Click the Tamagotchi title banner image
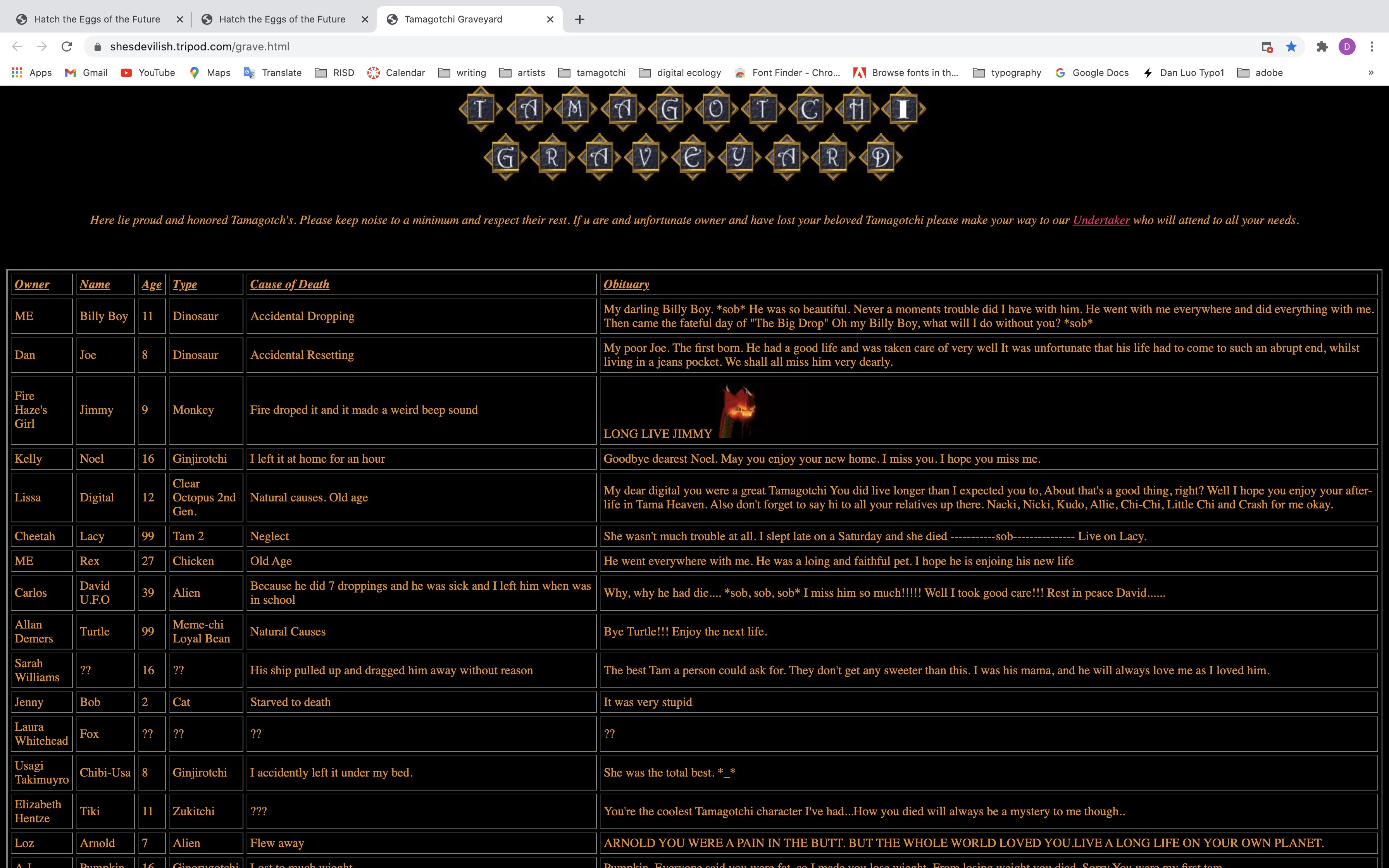Image resolution: width=1389 pixels, height=868 pixels. click(692, 109)
